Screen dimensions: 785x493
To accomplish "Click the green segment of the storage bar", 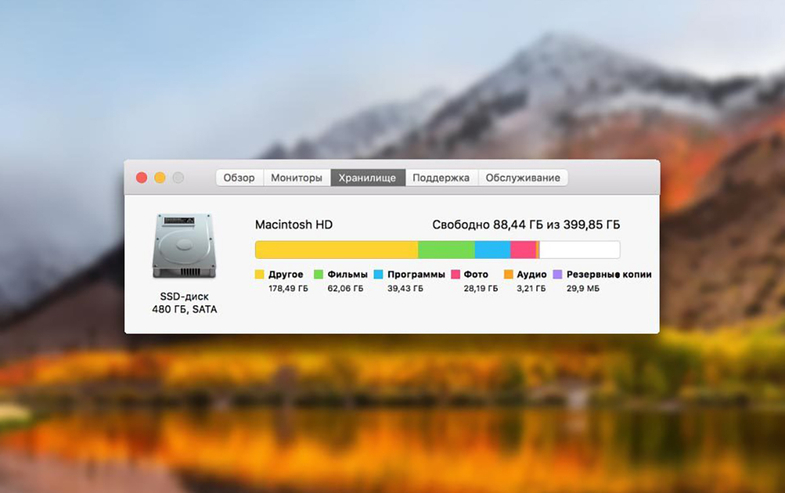I will tap(446, 250).
